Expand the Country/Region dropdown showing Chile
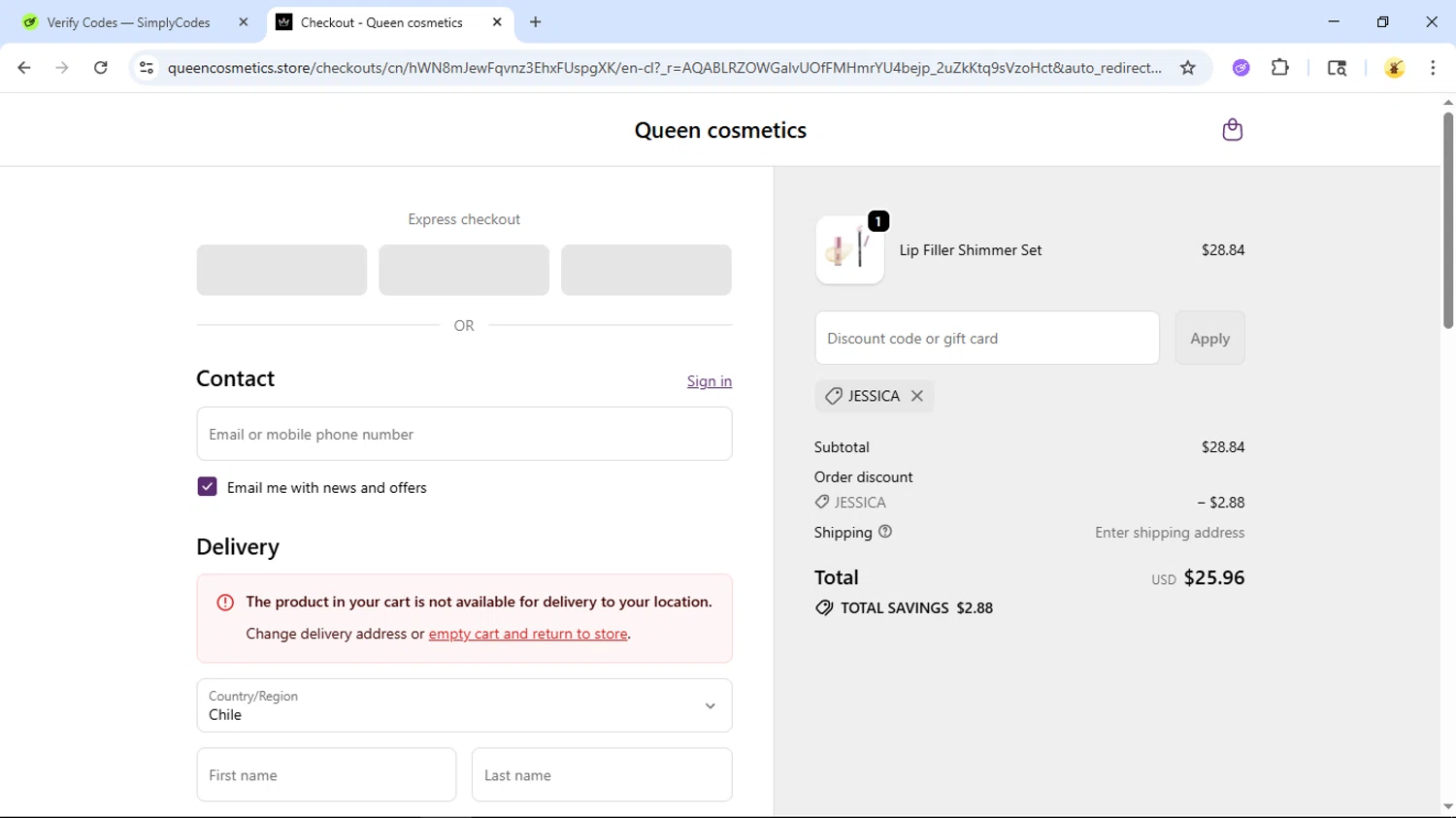This screenshot has width=1456, height=818. [464, 705]
